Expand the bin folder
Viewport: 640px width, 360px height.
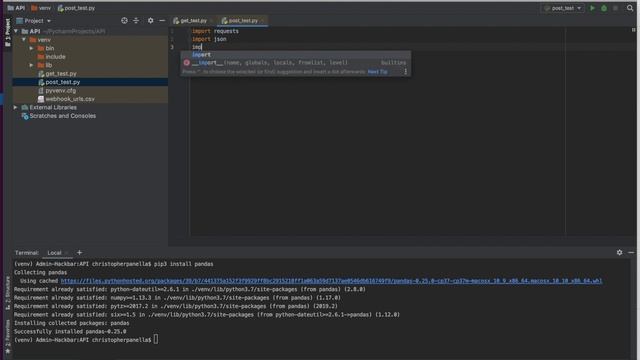pos(31,48)
